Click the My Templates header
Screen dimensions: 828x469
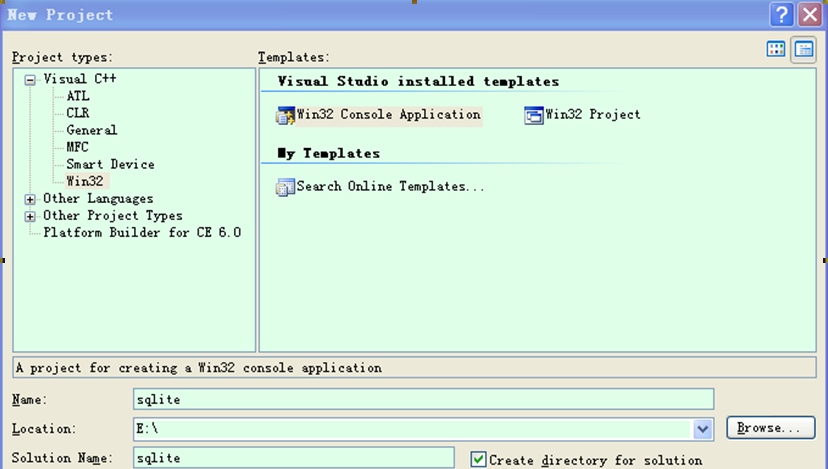click(328, 154)
